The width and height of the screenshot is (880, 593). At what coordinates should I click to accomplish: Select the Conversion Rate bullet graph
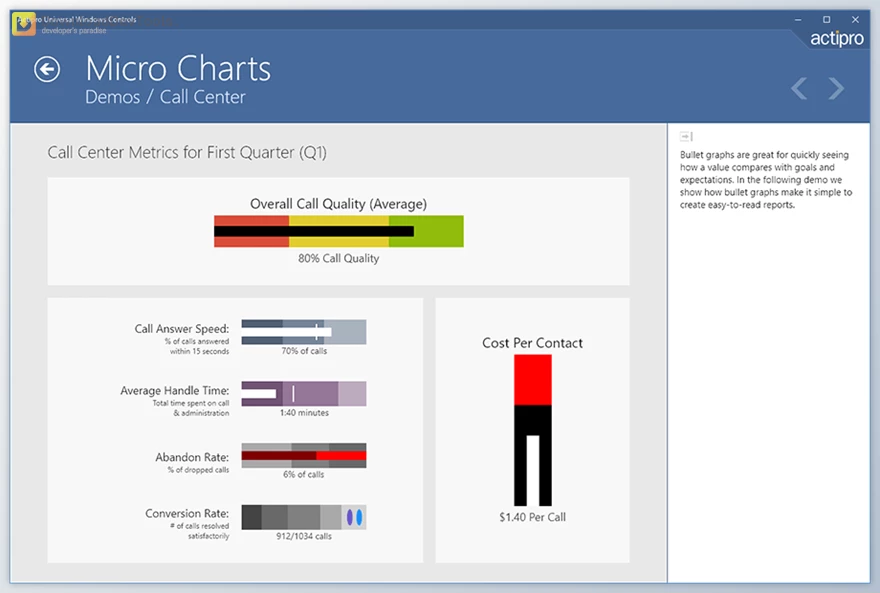[x=304, y=517]
